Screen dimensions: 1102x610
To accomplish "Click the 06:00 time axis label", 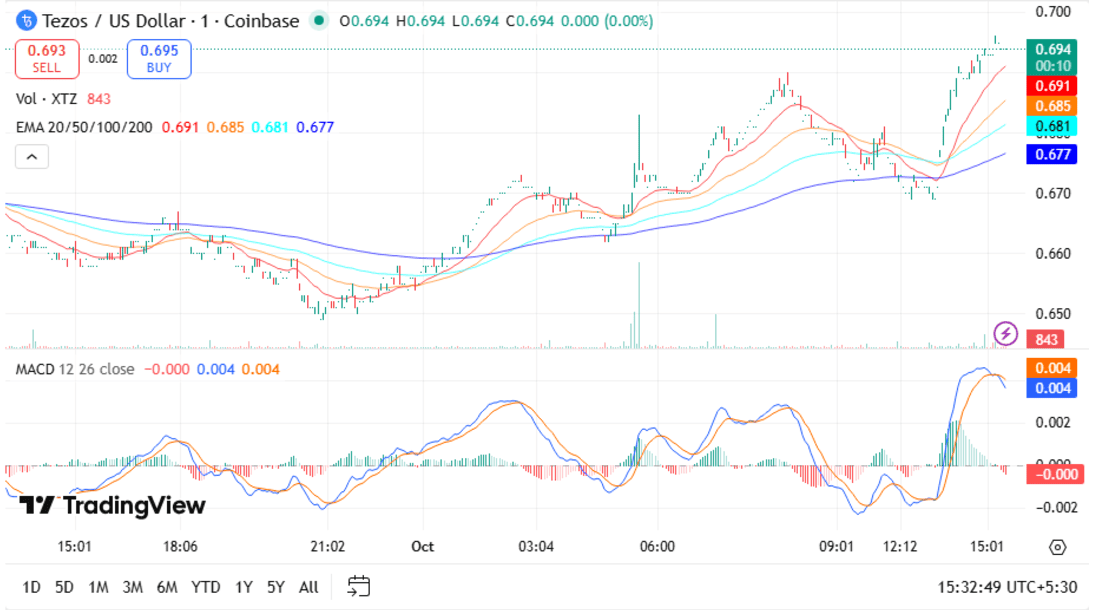I will (657, 547).
